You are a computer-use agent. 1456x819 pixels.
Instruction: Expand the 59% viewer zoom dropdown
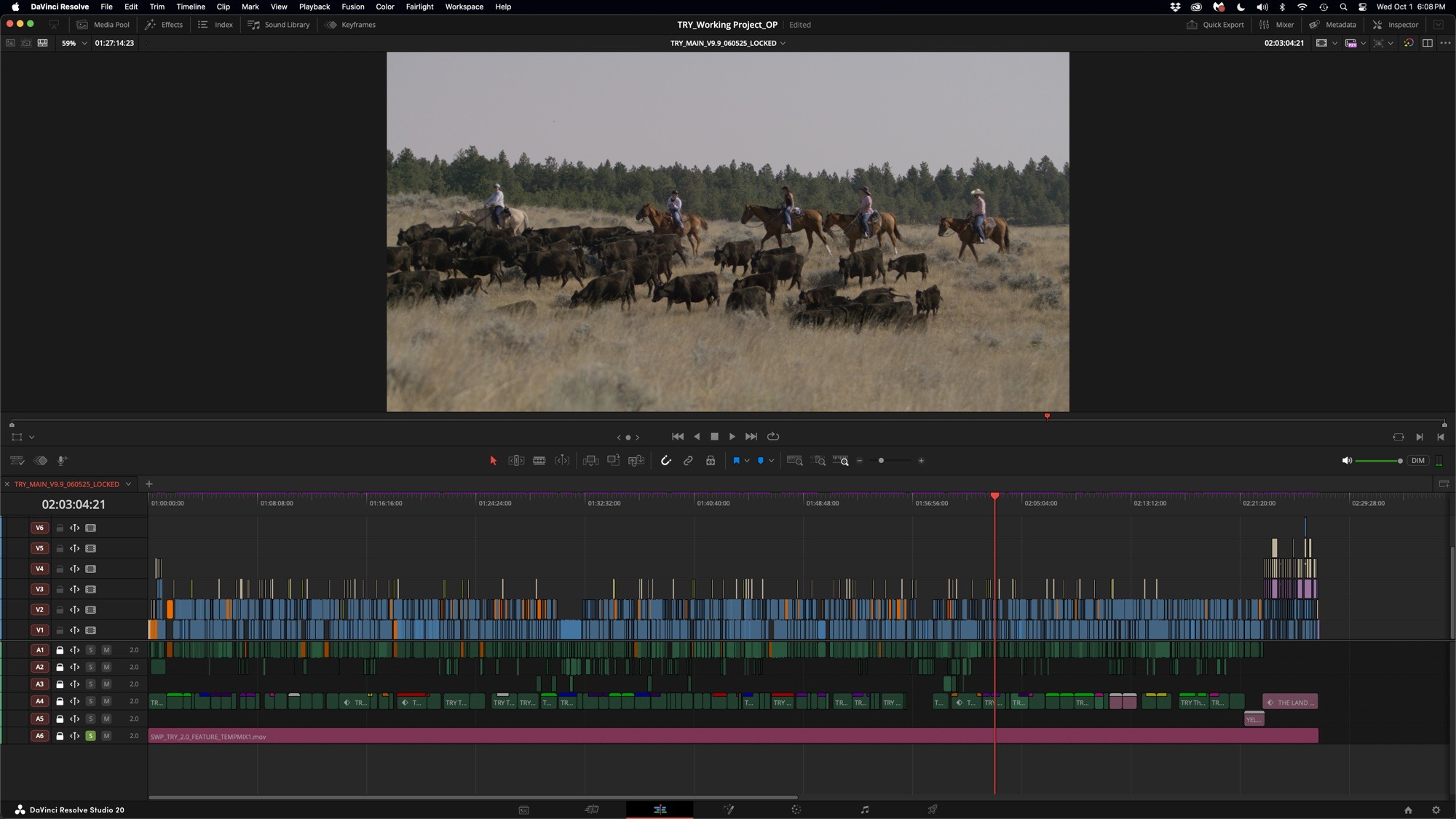tap(84, 43)
